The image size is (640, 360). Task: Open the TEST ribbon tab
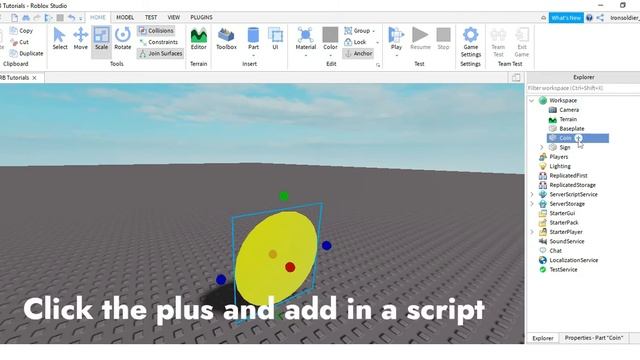(151, 17)
